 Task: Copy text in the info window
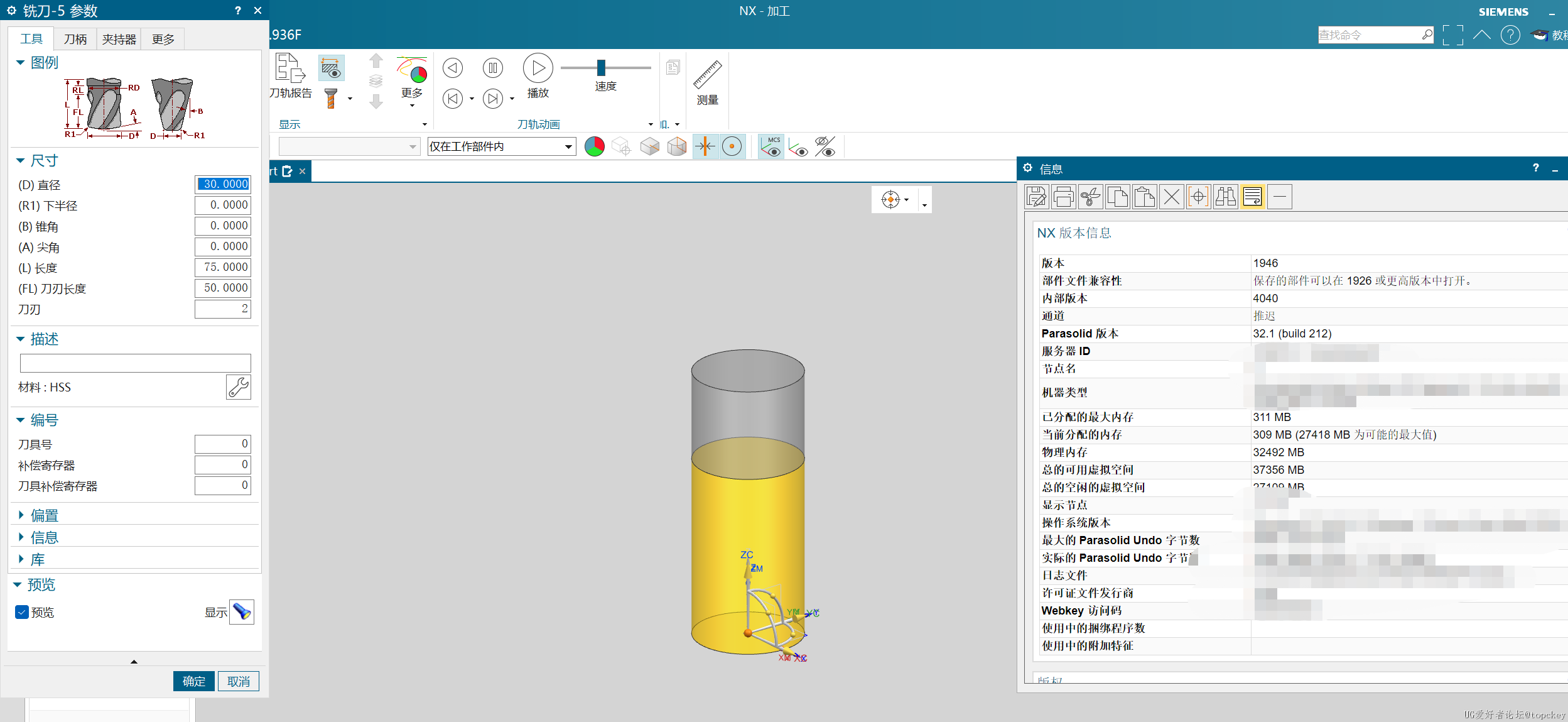point(1117,197)
